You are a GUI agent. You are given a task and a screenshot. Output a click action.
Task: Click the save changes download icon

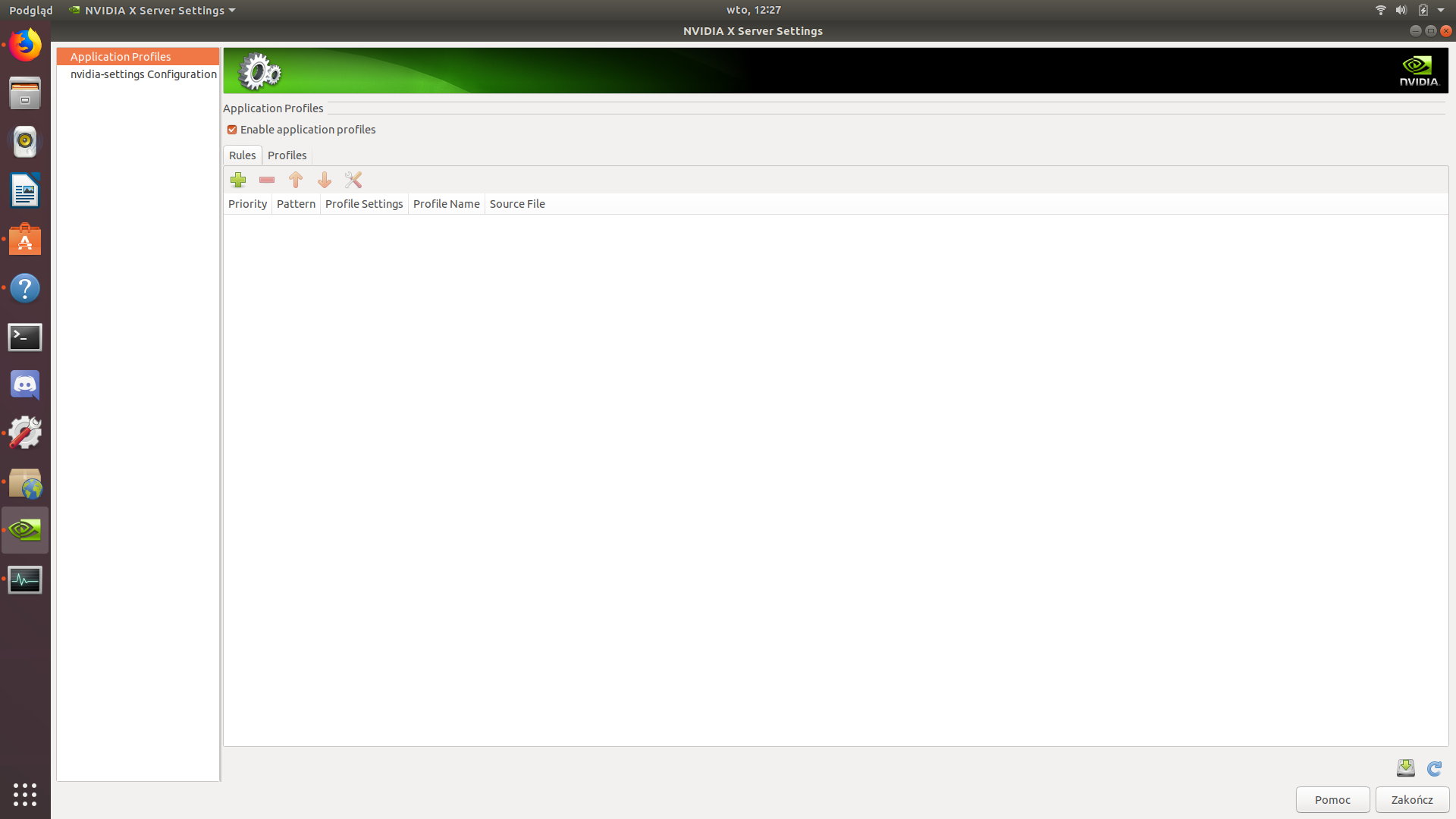pyautogui.click(x=1405, y=768)
